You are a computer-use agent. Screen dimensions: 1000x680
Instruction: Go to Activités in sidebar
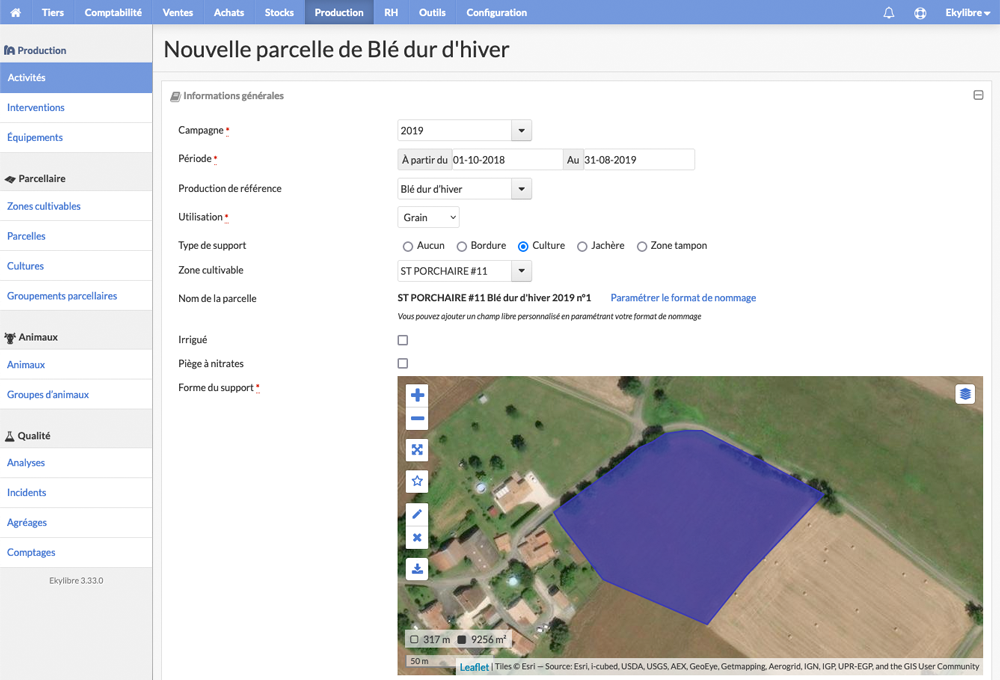[76, 78]
